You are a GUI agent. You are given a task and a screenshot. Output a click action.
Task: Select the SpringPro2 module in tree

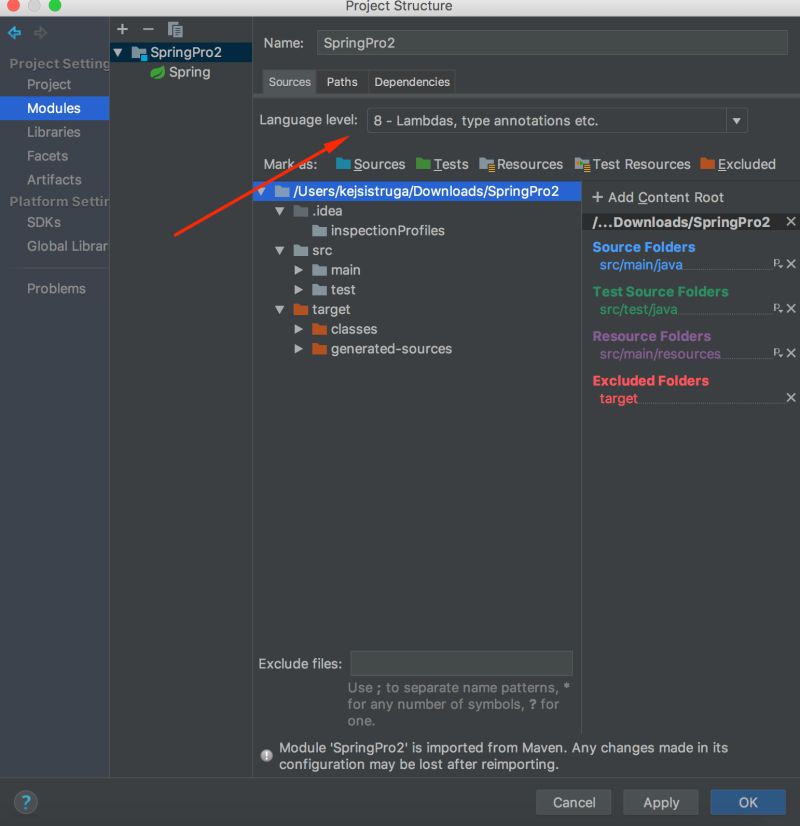click(x=181, y=52)
